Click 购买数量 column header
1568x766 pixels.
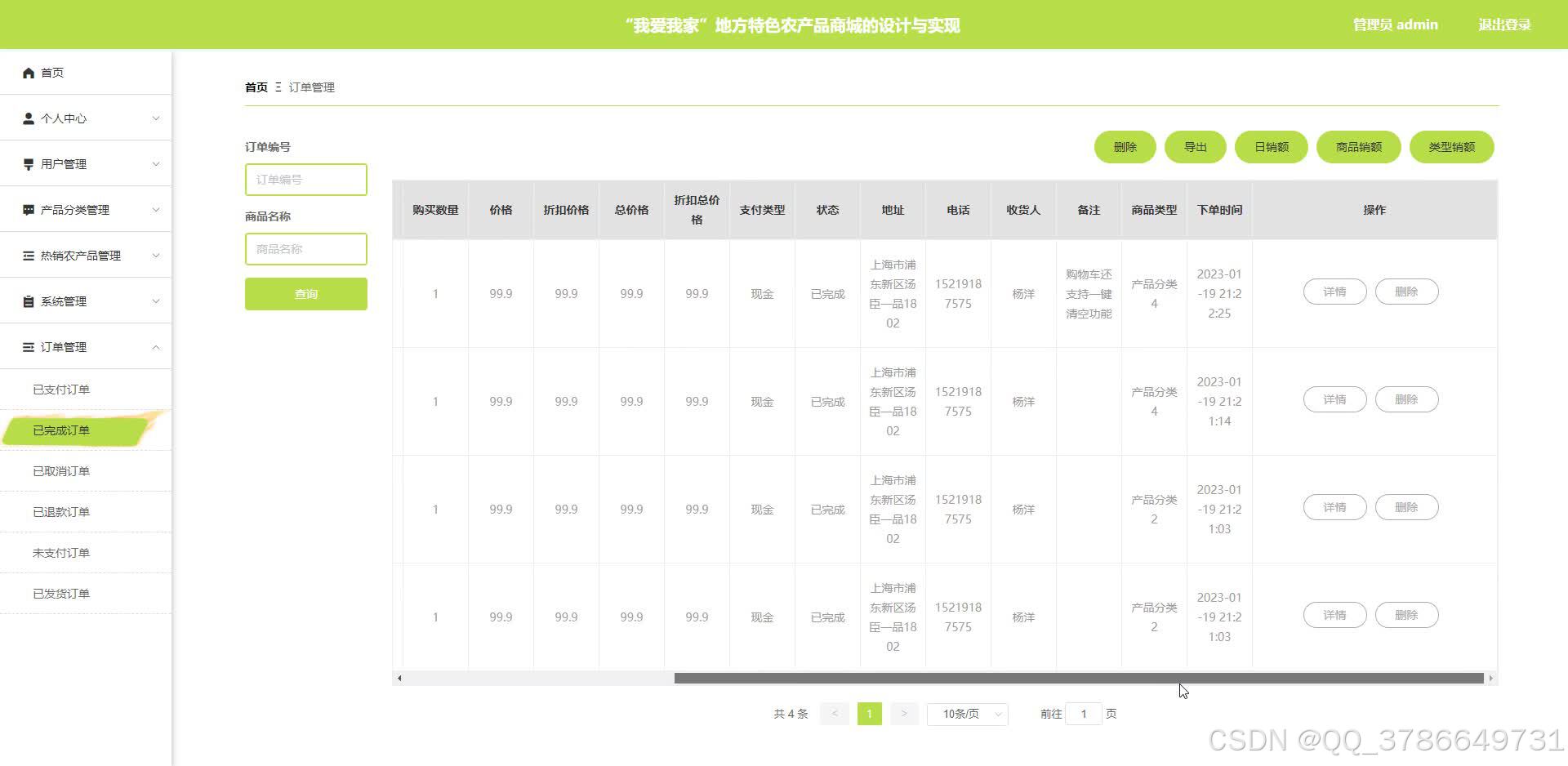pyautogui.click(x=435, y=210)
